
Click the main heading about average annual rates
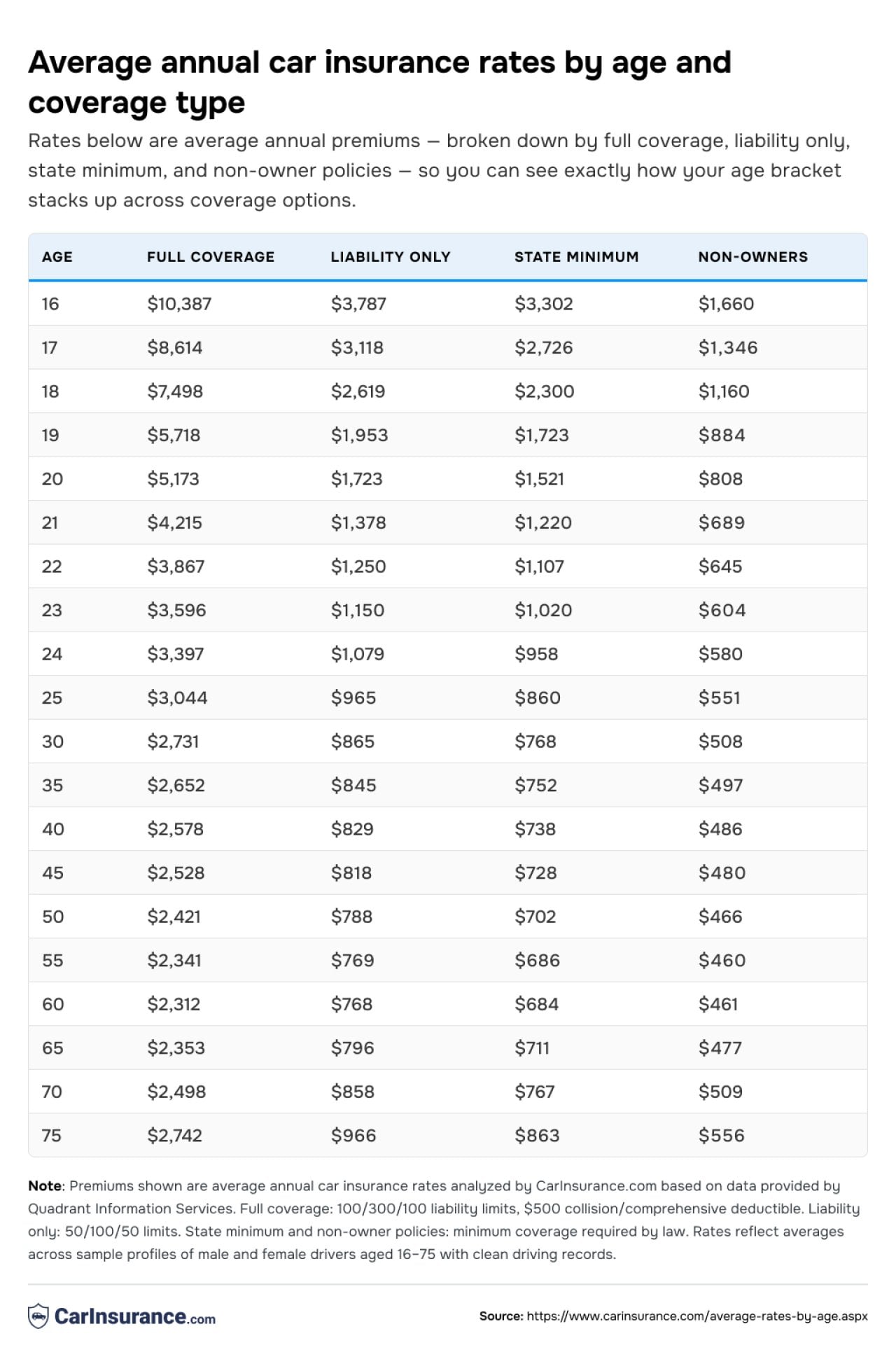(x=379, y=82)
